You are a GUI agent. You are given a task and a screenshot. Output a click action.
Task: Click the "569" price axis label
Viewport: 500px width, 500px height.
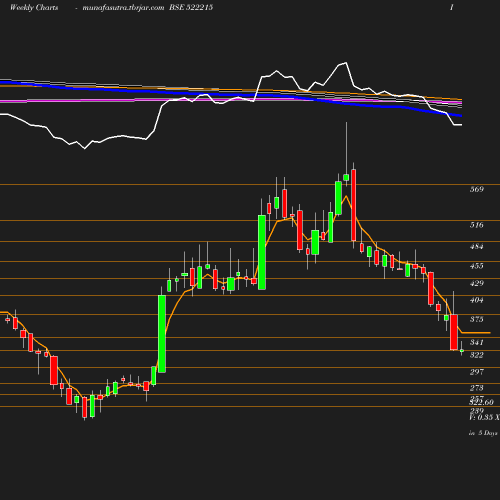(477, 189)
